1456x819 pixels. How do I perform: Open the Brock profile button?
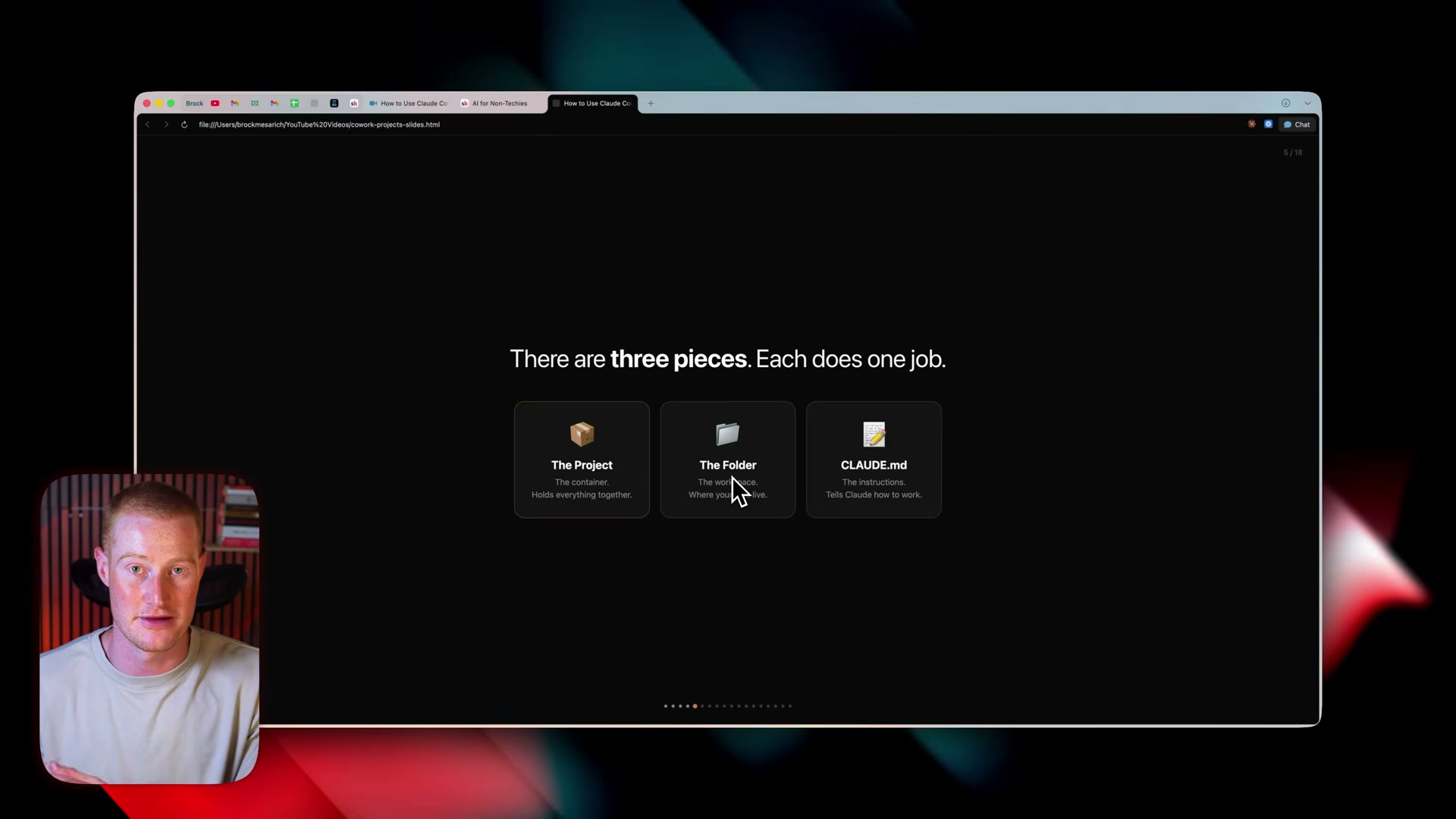click(195, 103)
